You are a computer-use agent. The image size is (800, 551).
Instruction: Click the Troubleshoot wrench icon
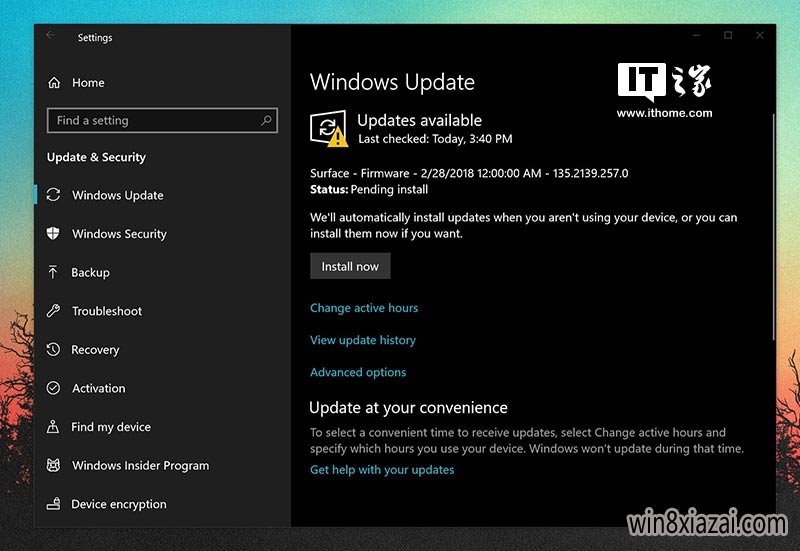53,311
